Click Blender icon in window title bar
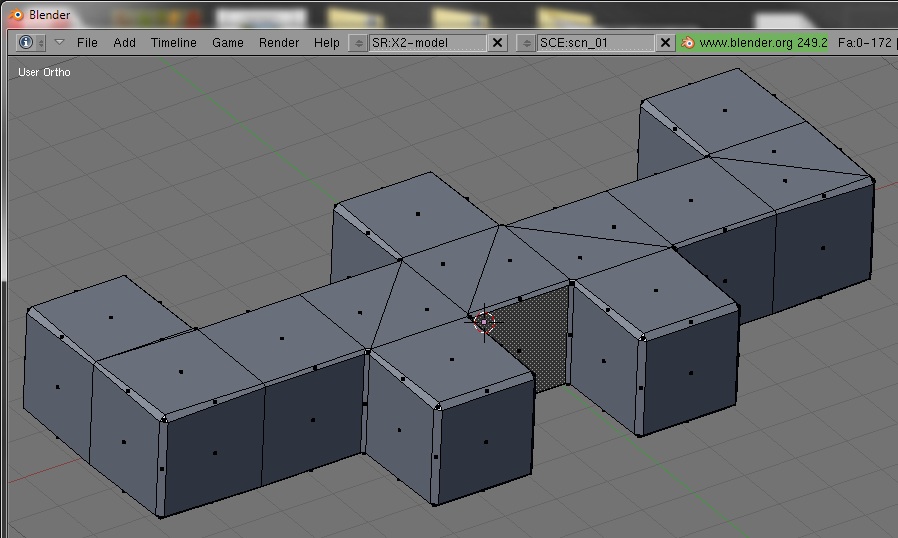This screenshot has height=538, width=898. point(17,14)
